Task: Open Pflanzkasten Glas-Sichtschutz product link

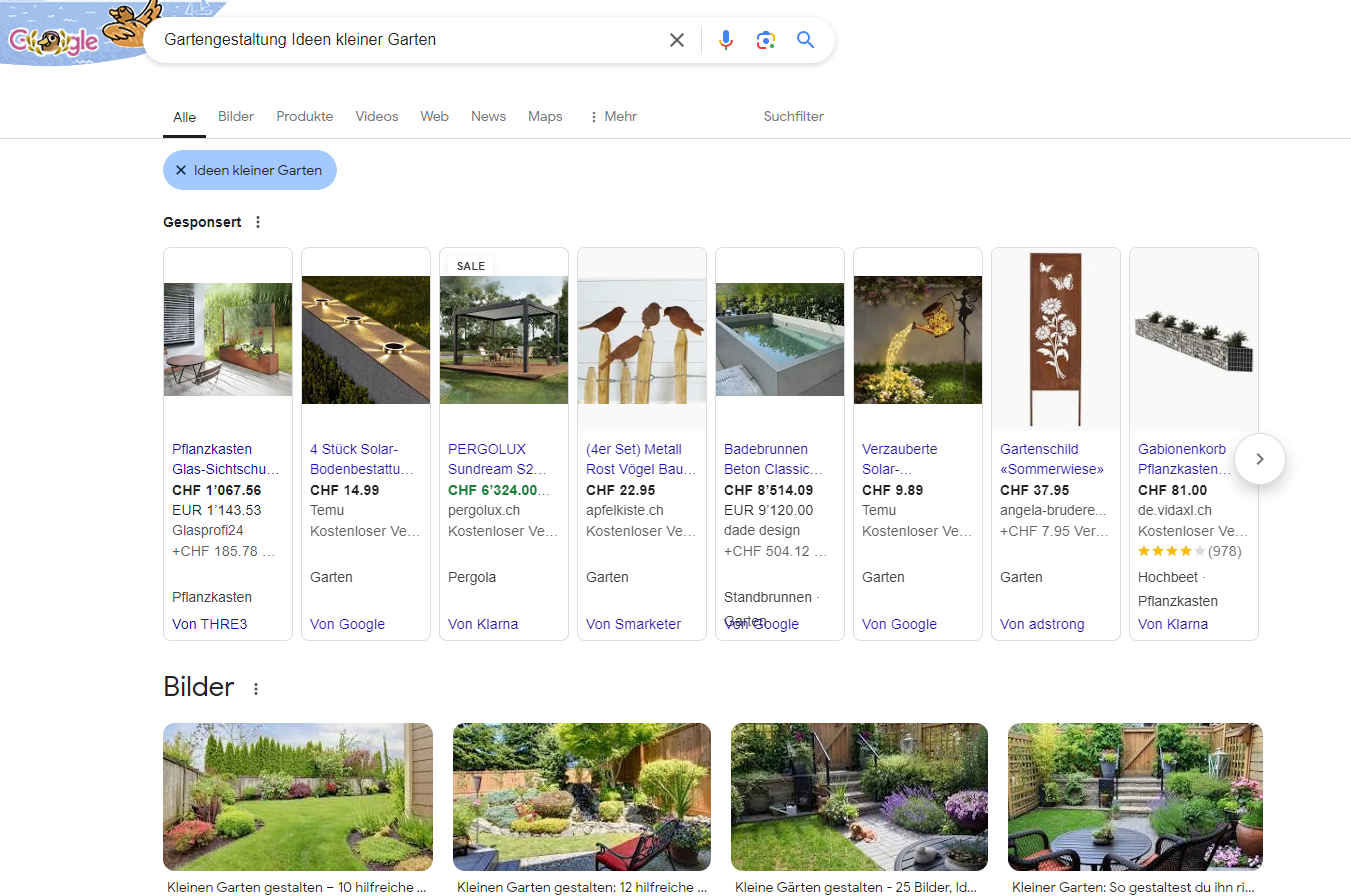Action: [x=226, y=459]
